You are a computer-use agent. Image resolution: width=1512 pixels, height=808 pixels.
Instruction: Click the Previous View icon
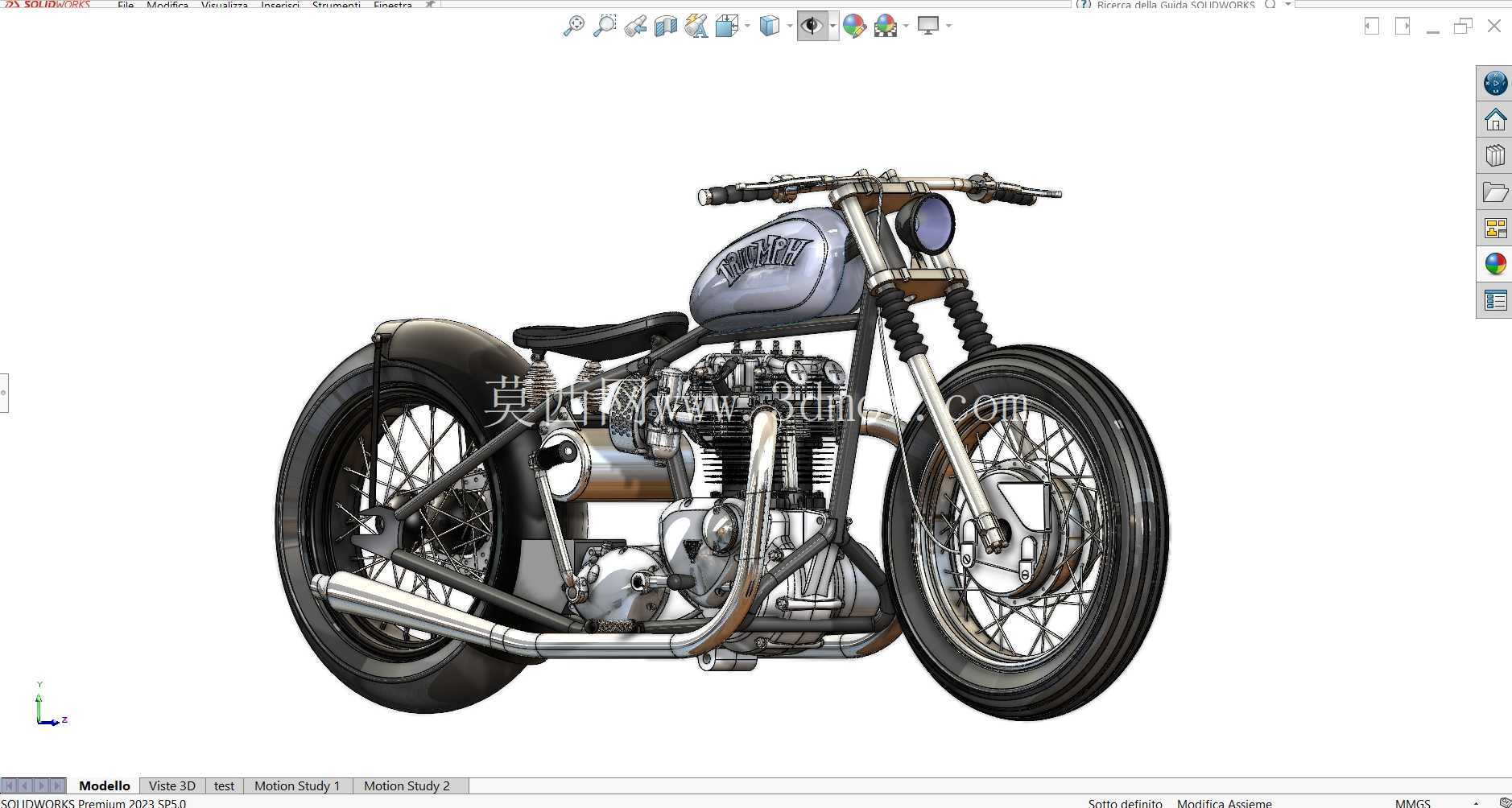pos(635,26)
